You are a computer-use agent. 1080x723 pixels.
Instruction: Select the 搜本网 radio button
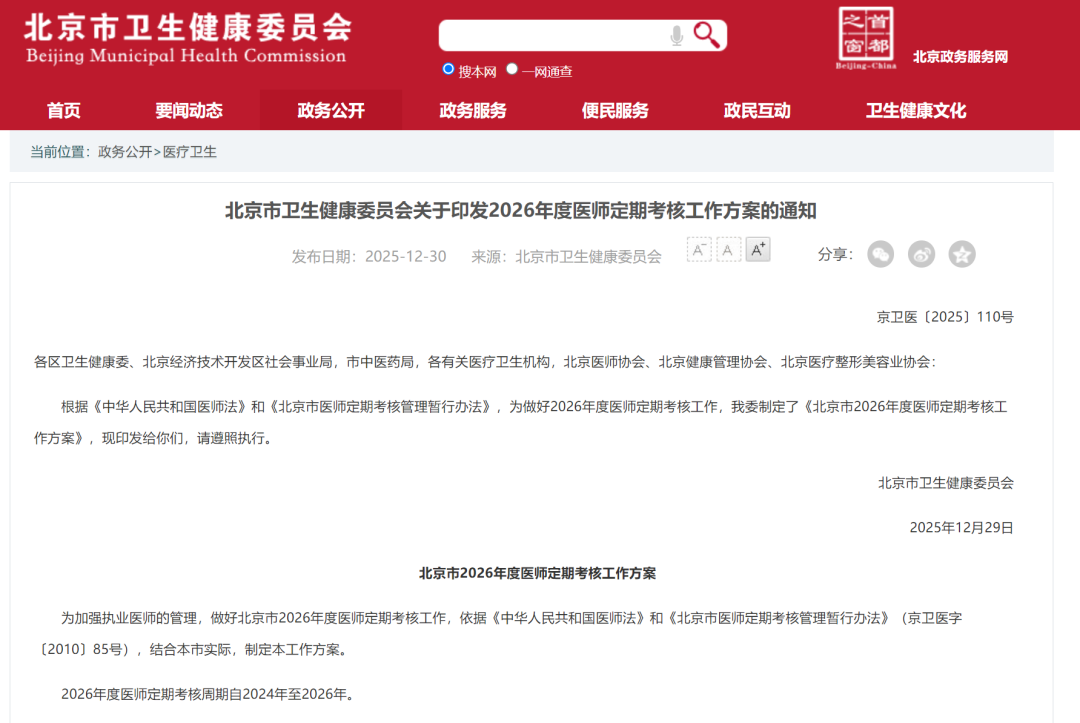tap(449, 69)
